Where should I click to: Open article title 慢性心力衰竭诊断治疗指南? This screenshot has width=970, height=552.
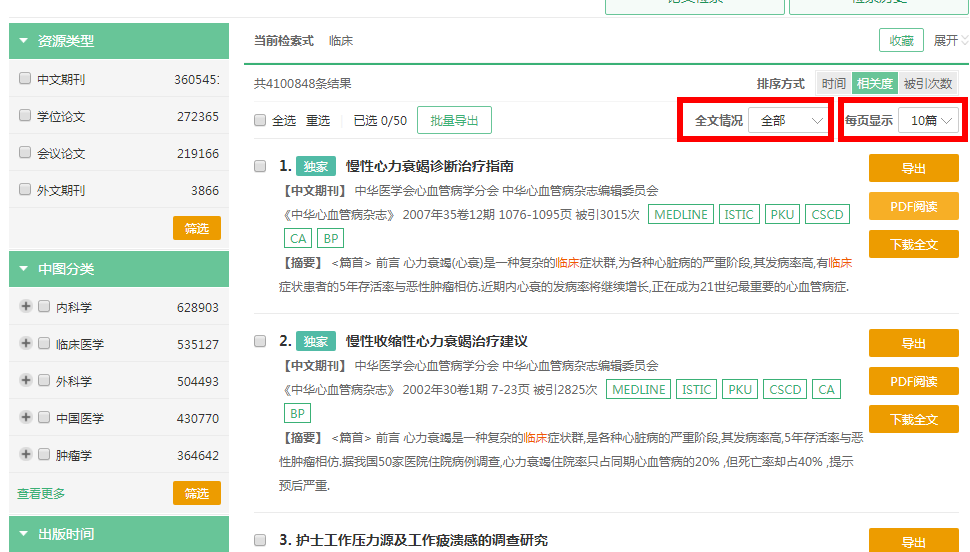click(429, 166)
